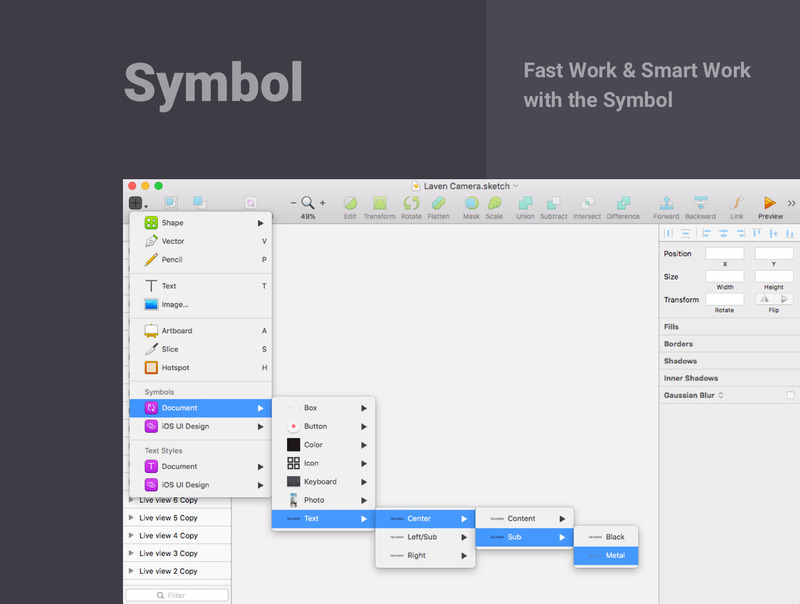Click the zoom magnifier icon
The height and width of the screenshot is (604, 800).
click(308, 203)
